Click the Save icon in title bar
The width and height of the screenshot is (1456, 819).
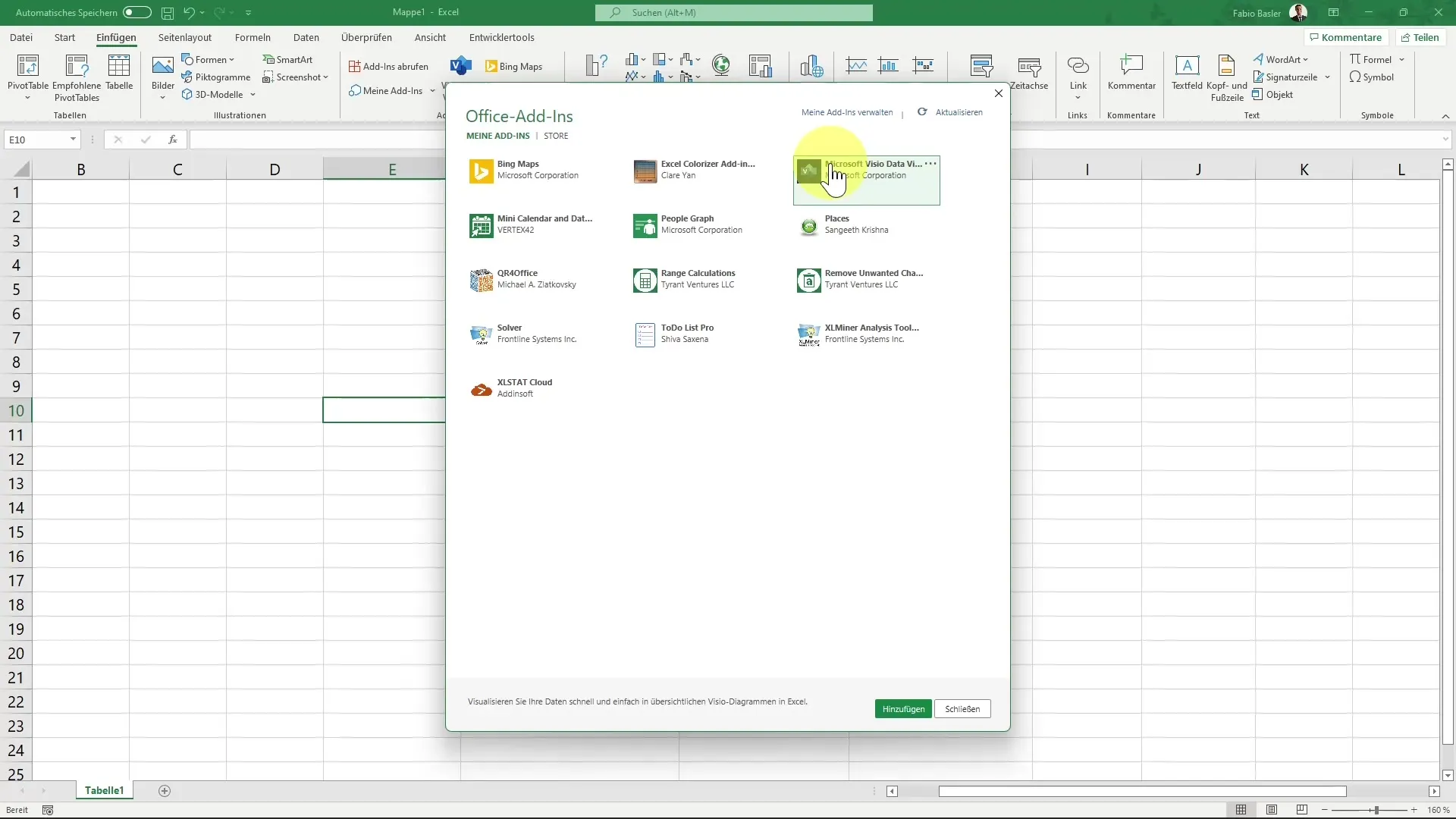tap(168, 12)
